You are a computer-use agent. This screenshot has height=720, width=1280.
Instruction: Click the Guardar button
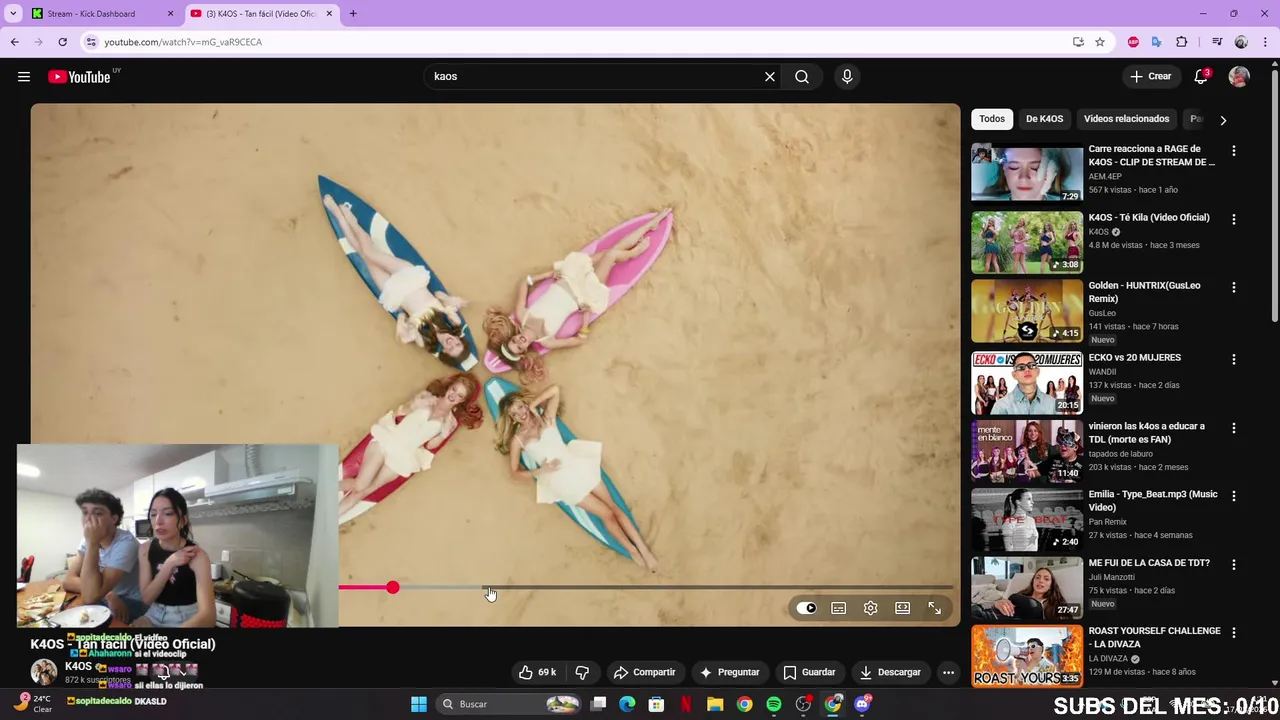[809, 672]
